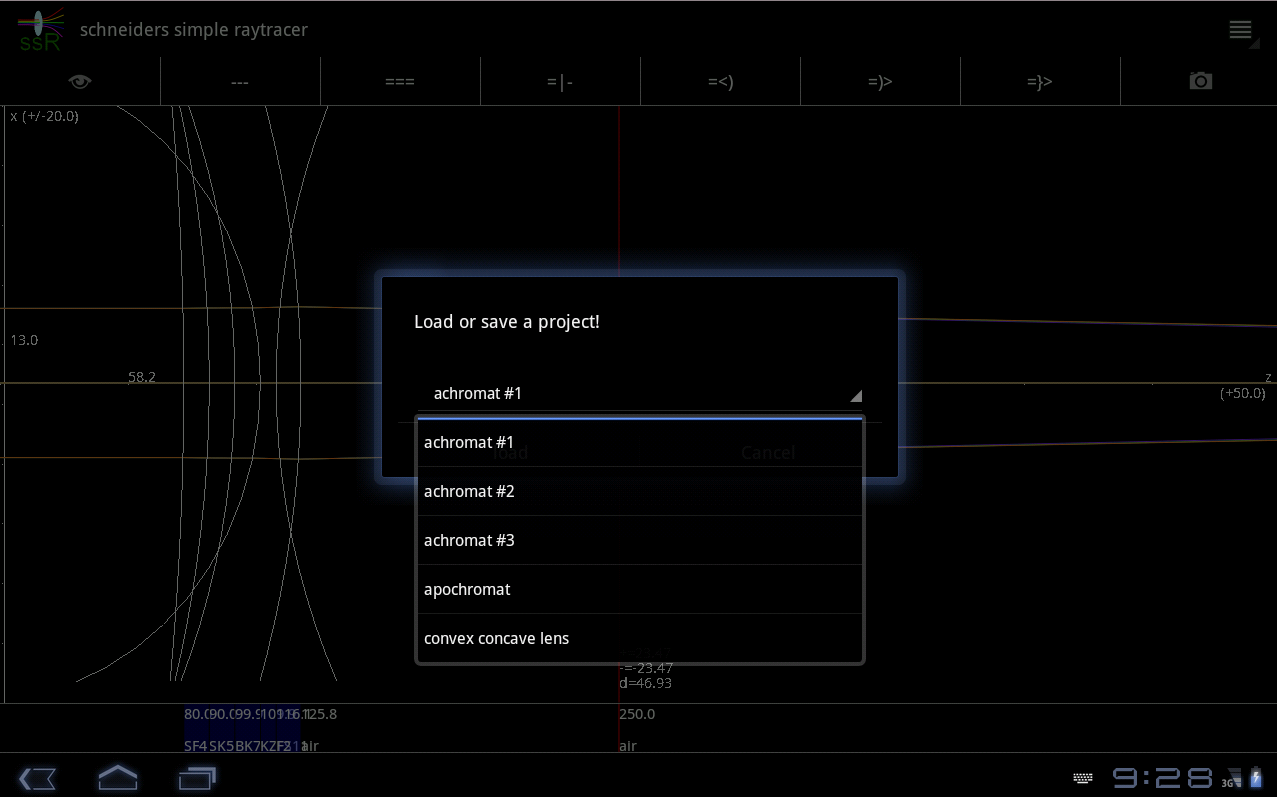Viewport: 1277px width, 797px height.
Task: Open the overflow menu icon at top right
Action: coord(1241,30)
